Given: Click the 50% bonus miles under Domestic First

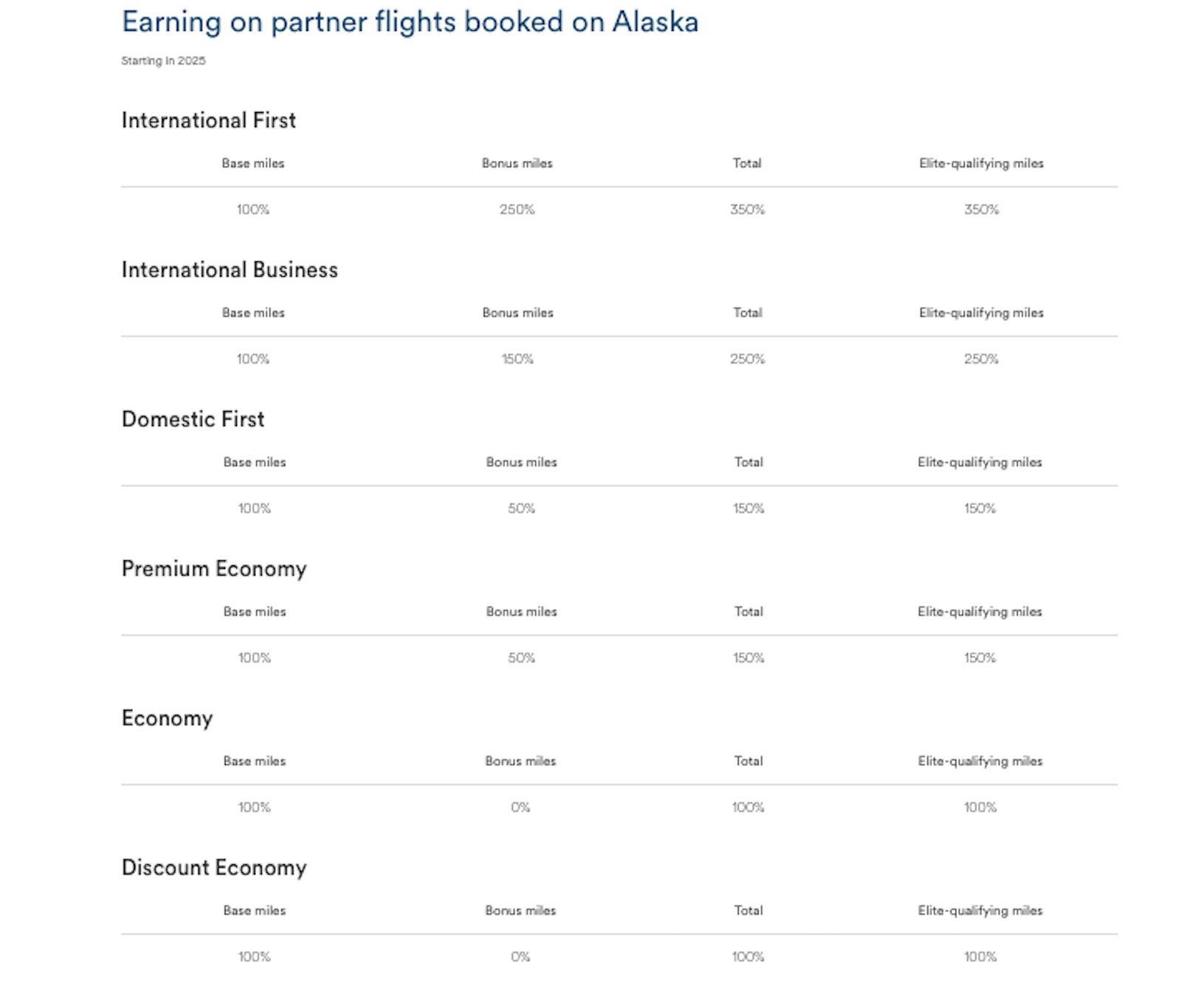Looking at the screenshot, I should (521, 508).
